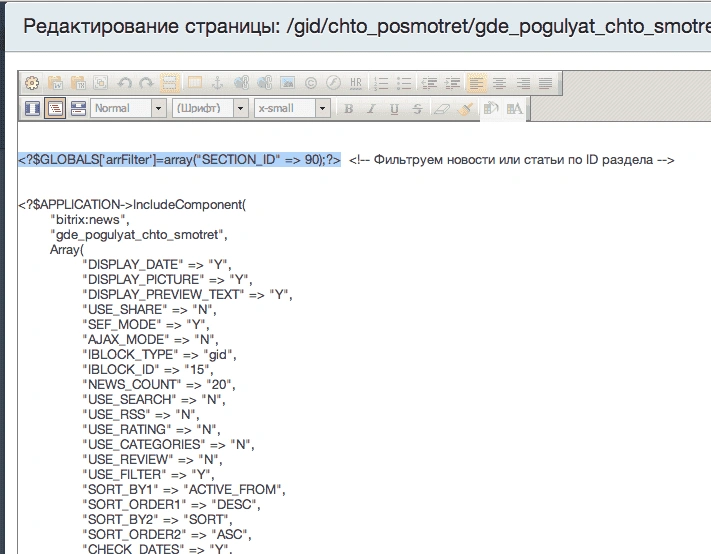Screen dimensions: 711x554
Task: Open the background color picker
Action: point(491,108)
